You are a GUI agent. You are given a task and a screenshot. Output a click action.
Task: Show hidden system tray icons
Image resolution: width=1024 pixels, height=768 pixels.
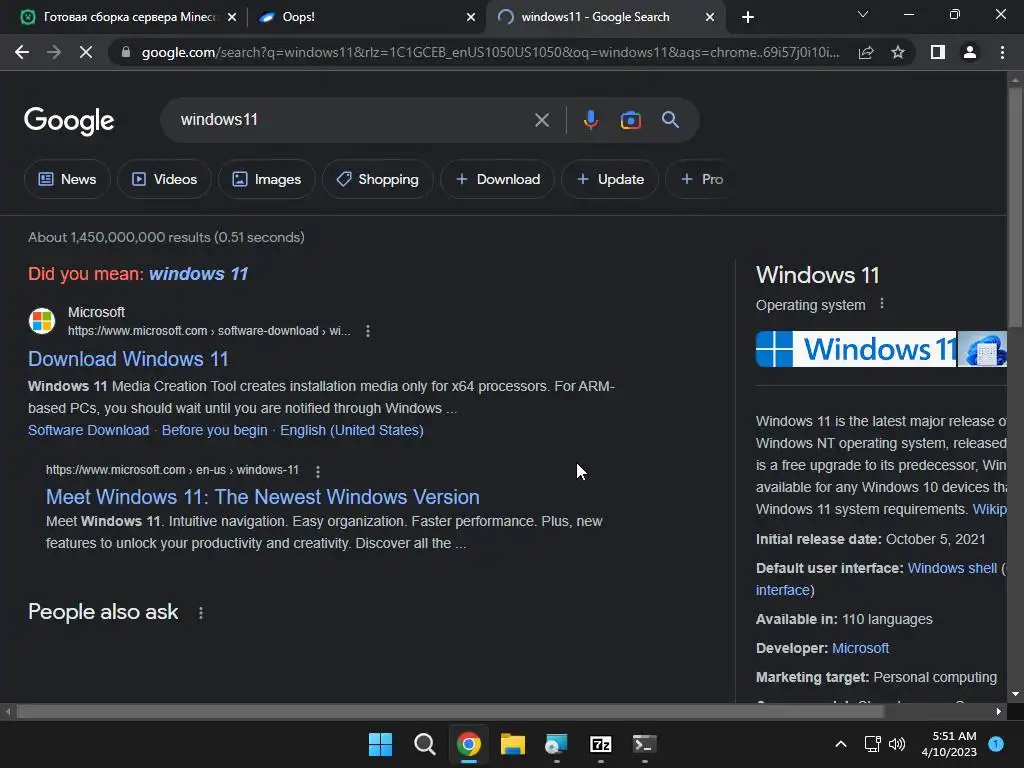(x=841, y=744)
